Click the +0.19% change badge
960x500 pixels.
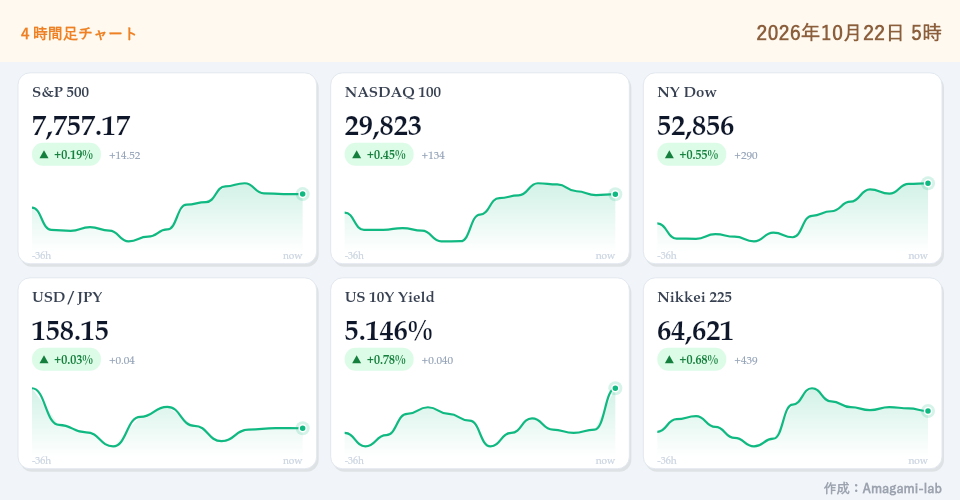66,155
